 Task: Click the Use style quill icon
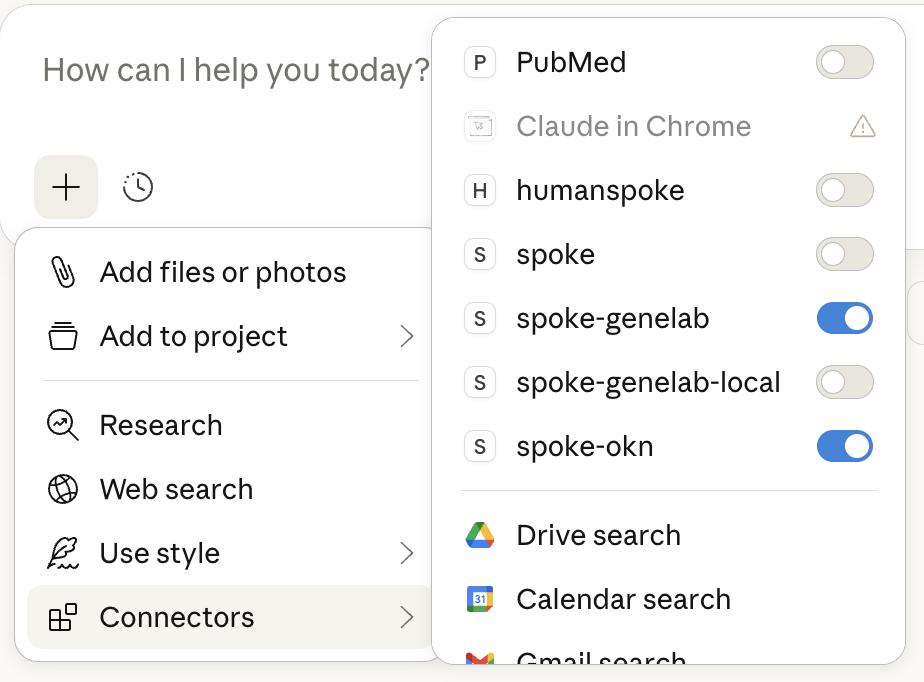click(x=62, y=553)
